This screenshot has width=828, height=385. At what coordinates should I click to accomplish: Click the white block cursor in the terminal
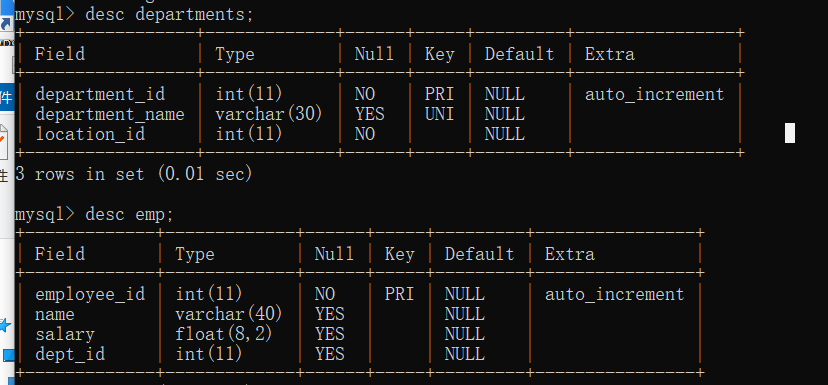789,133
